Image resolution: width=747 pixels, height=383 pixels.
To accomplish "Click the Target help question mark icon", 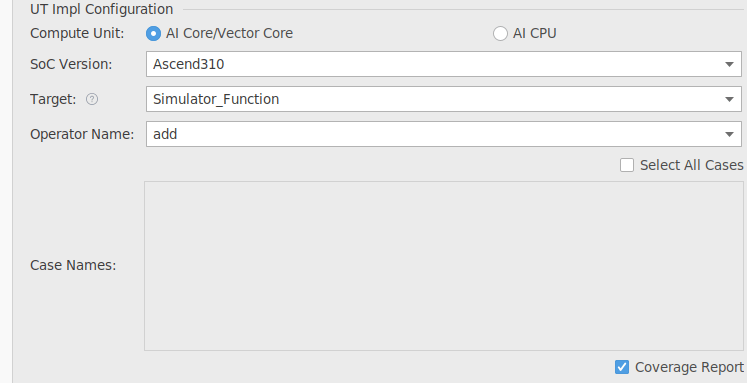I will 92,99.
